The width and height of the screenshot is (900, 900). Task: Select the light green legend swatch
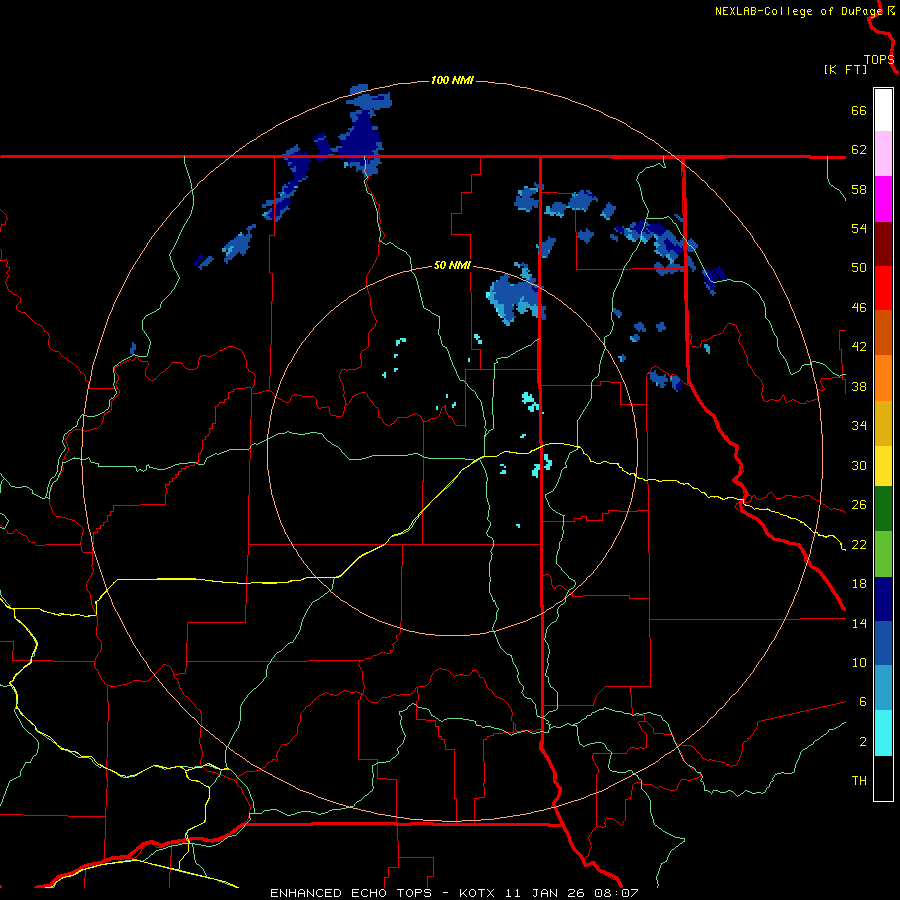(x=883, y=554)
